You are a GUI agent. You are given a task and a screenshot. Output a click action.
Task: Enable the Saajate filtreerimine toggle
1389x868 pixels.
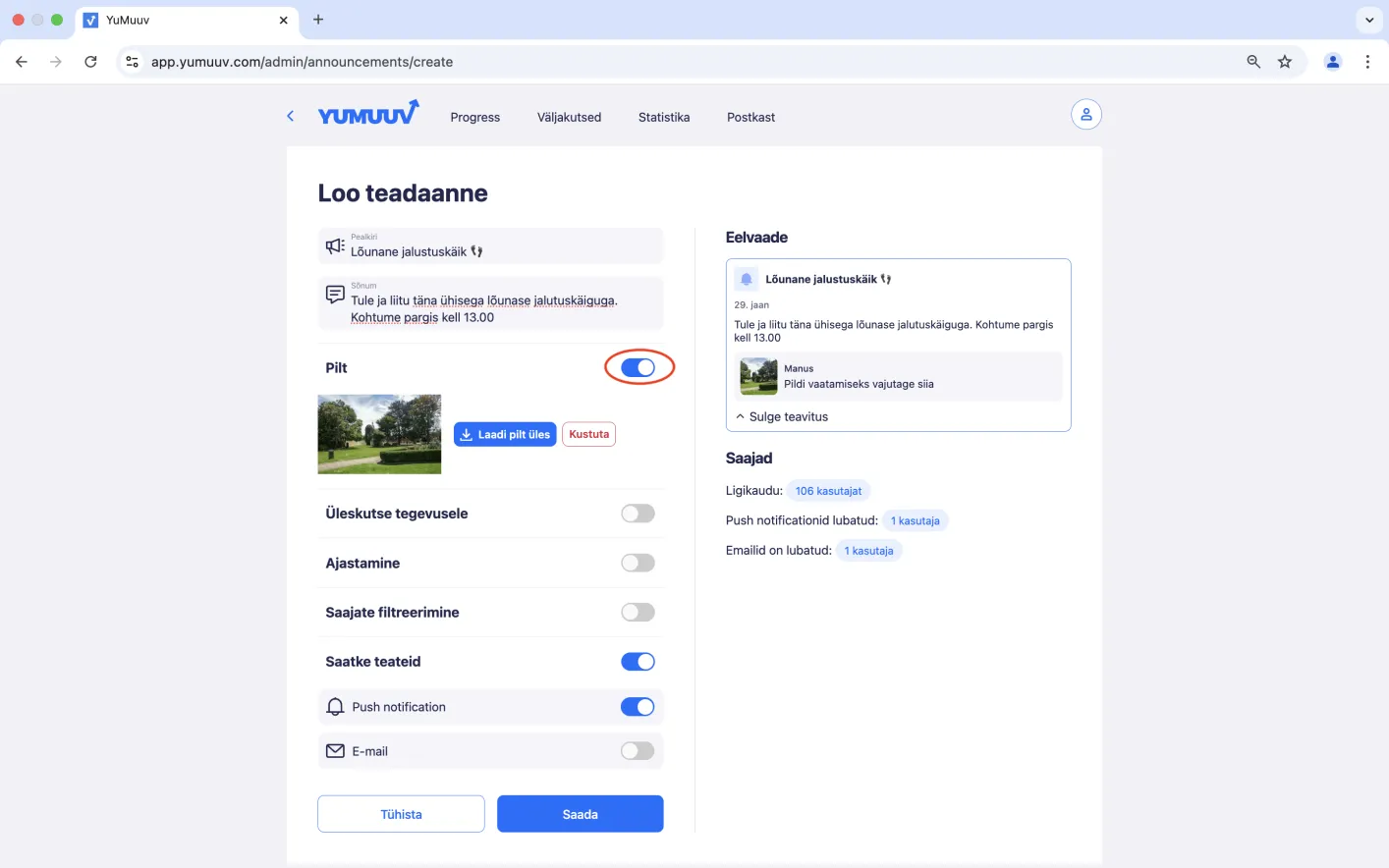pyautogui.click(x=638, y=613)
